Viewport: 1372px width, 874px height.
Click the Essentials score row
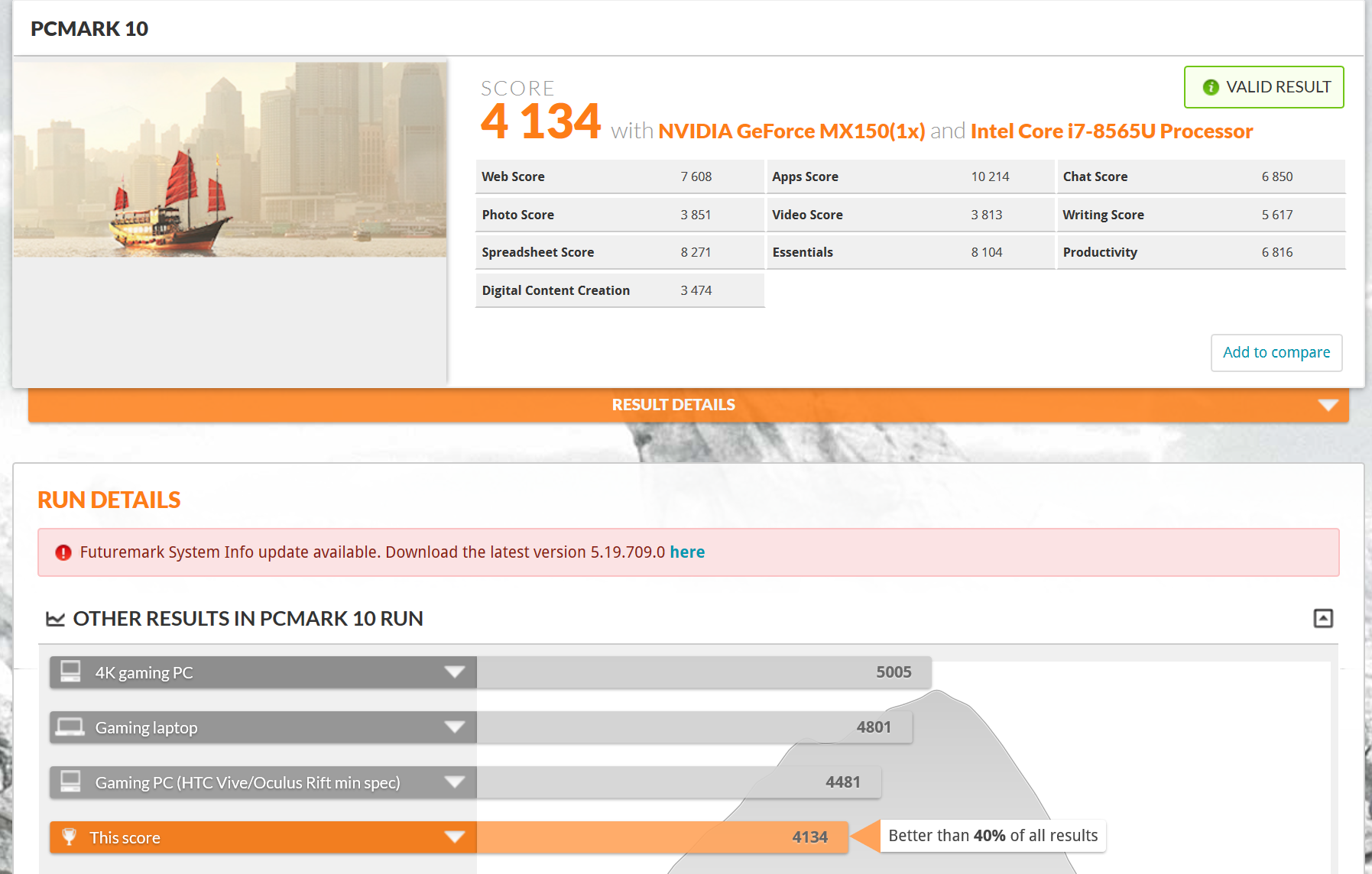pyautogui.click(x=910, y=252)
